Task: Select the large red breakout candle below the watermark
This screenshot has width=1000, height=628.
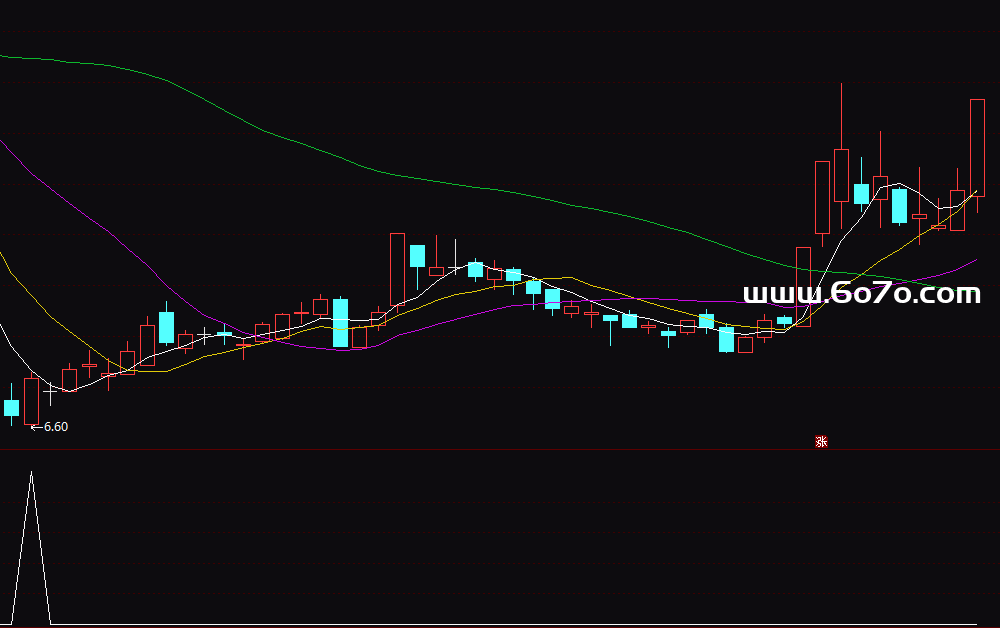Action: (x=803, y=287)
